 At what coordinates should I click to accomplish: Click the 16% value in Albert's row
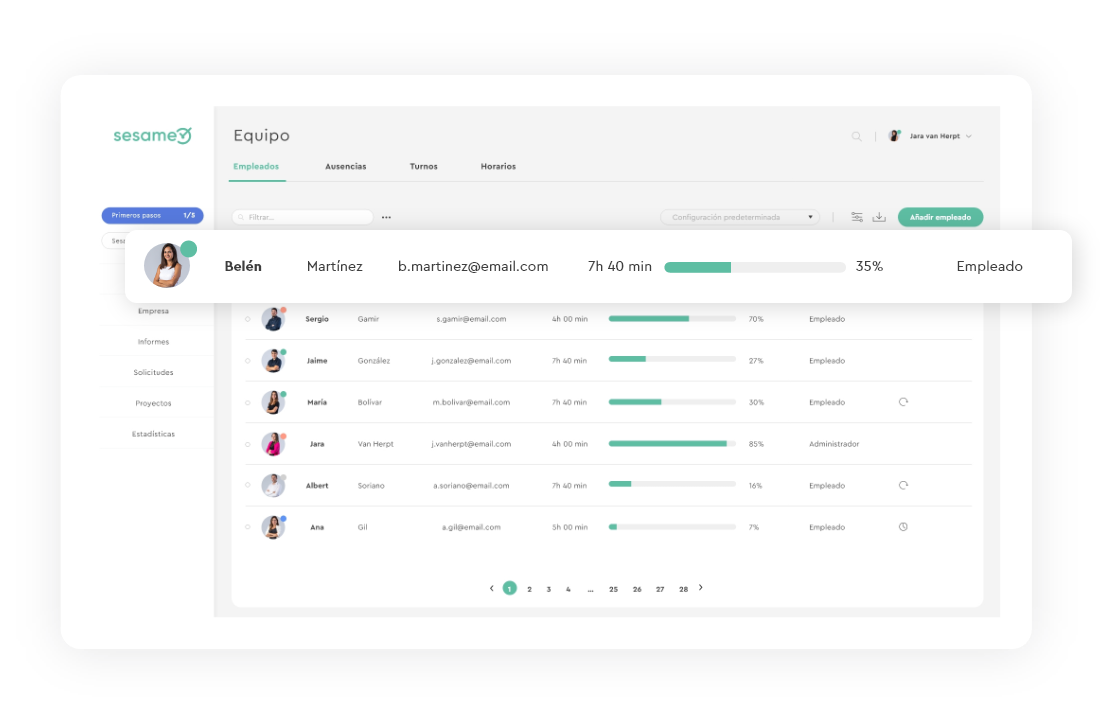click(755, 486)
